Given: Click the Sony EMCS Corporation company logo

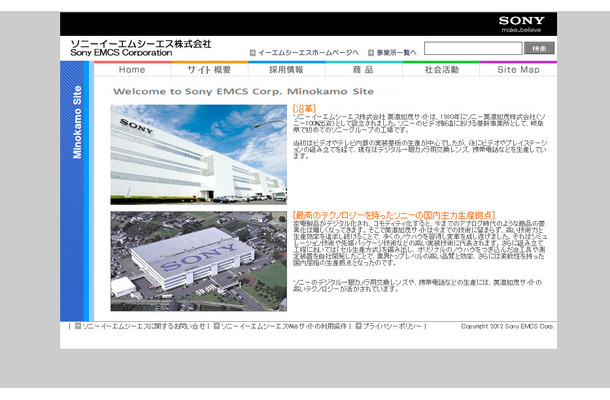Looking at the screenshot, I should (140, 48).
